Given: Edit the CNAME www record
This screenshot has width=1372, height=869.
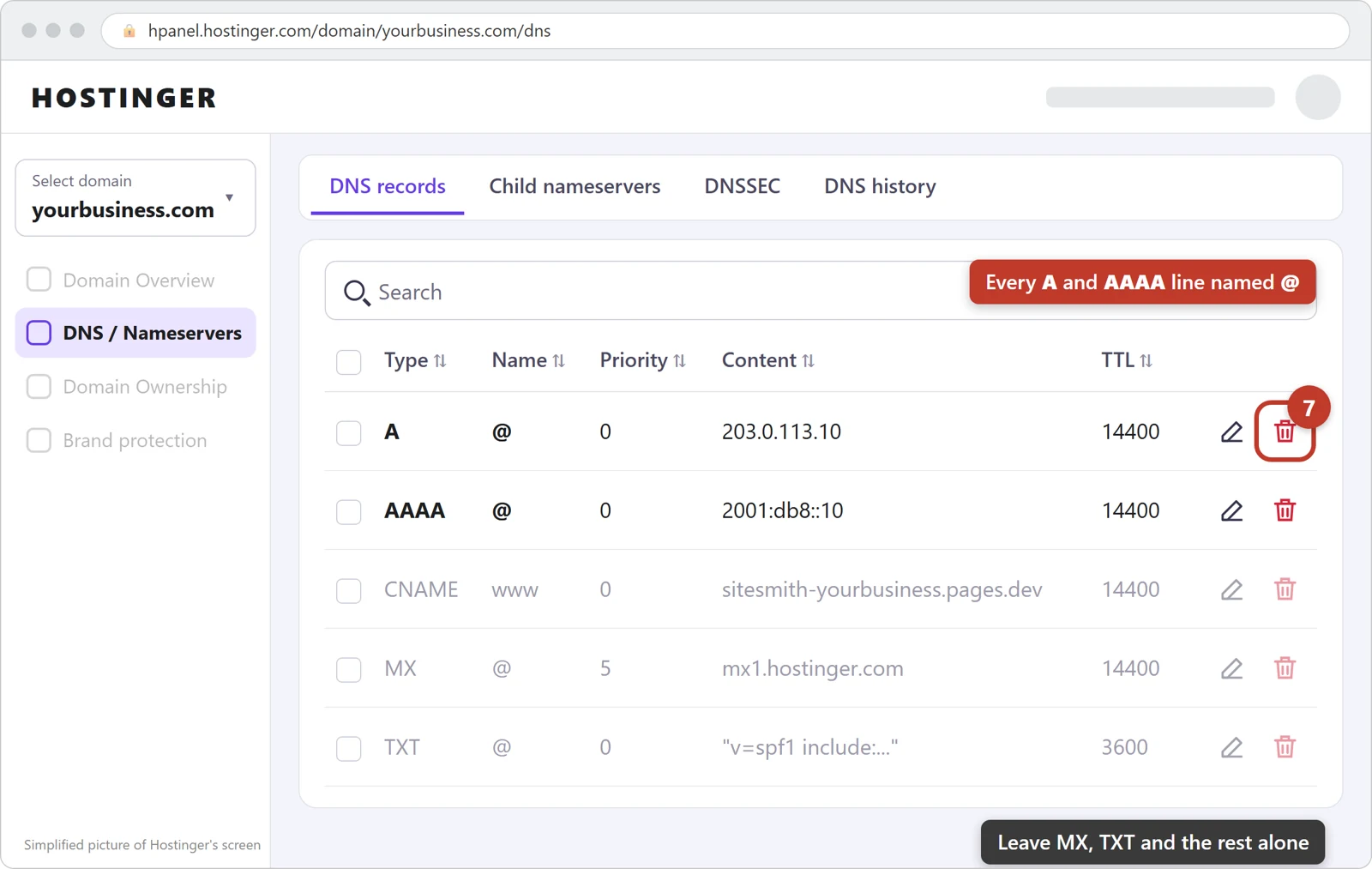Looking at the screenshot, I should [1231, 589].
